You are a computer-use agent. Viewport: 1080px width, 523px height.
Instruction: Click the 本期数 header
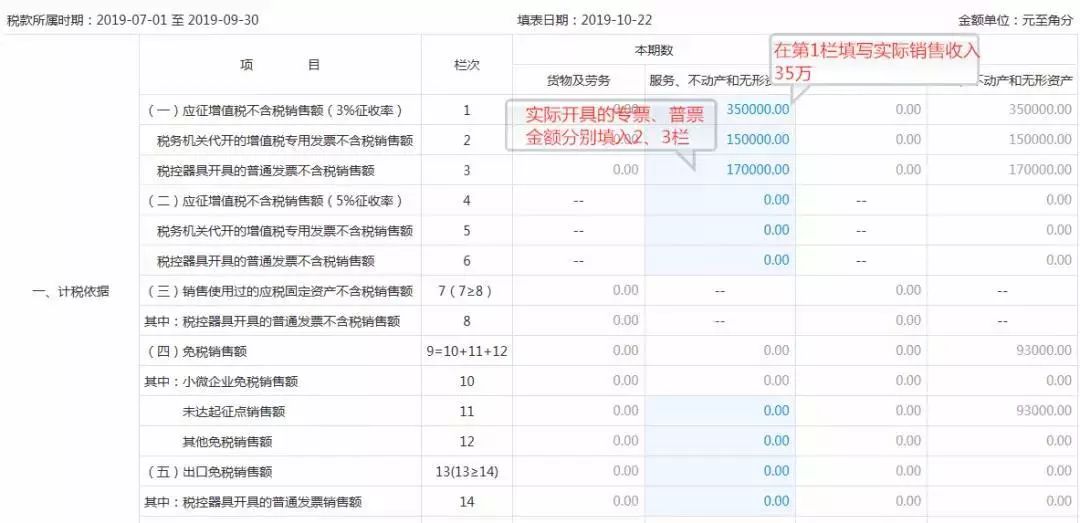pyautogui.click(x=654, y=50)
